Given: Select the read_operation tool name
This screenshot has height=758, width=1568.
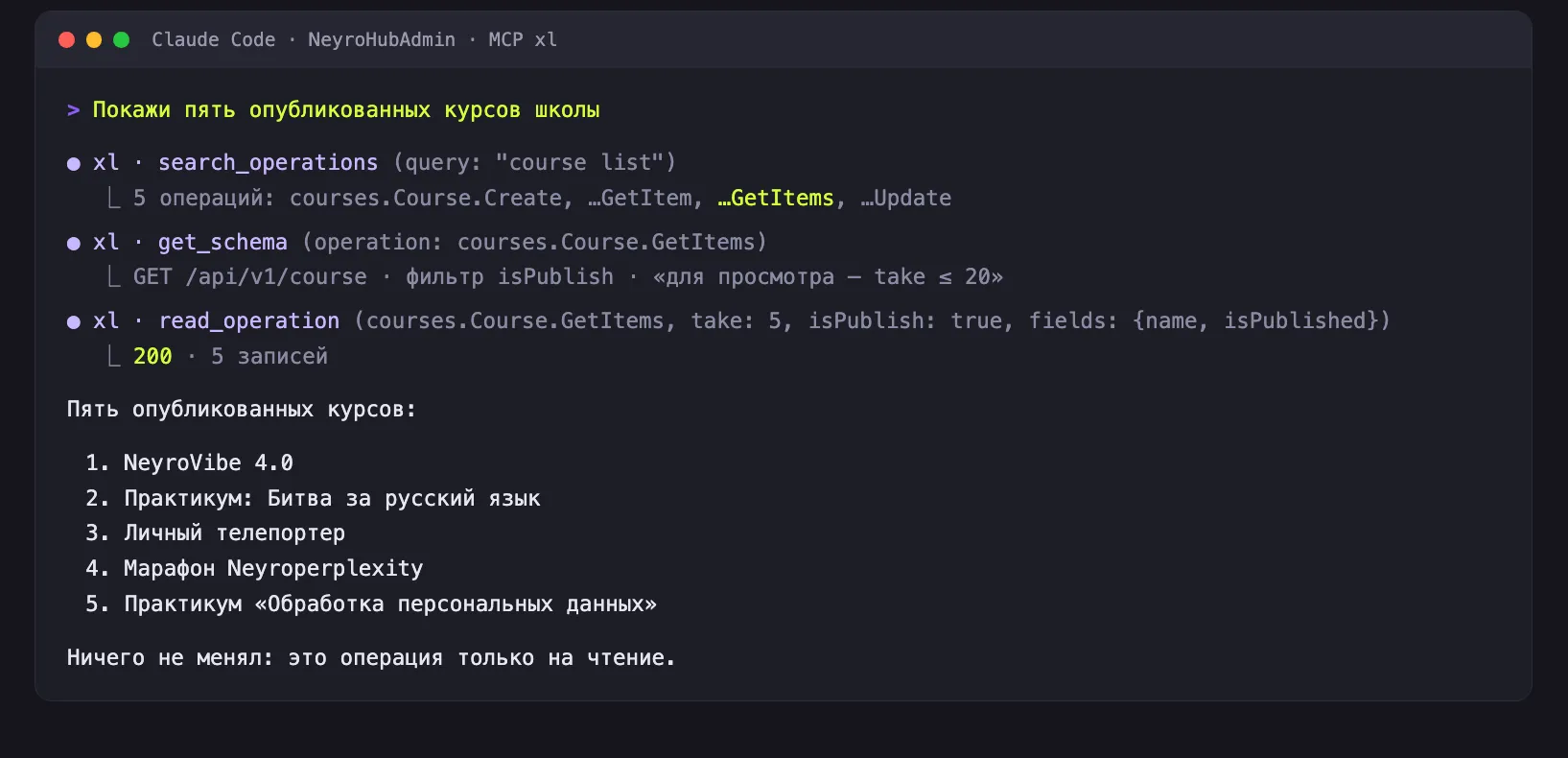Looking at the screenshot, I should click(249, 321).
